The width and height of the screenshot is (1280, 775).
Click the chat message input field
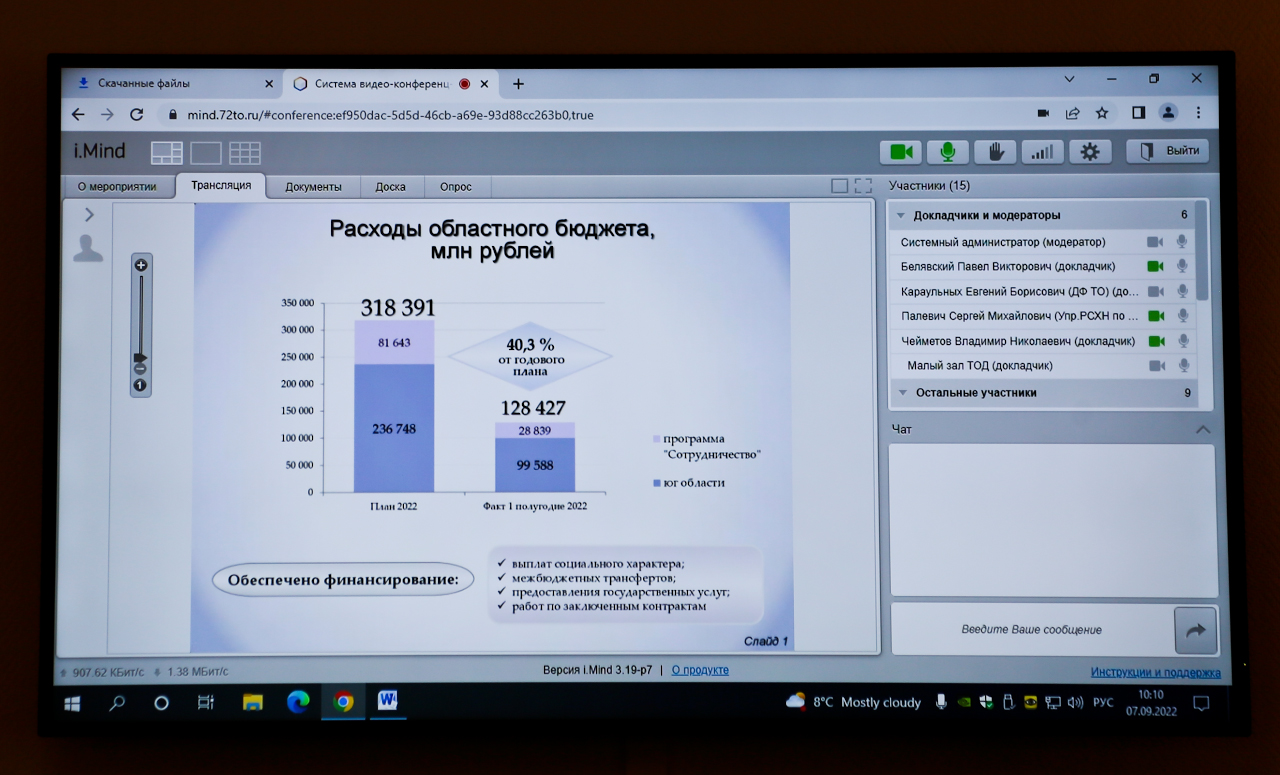coord(1030,630)
